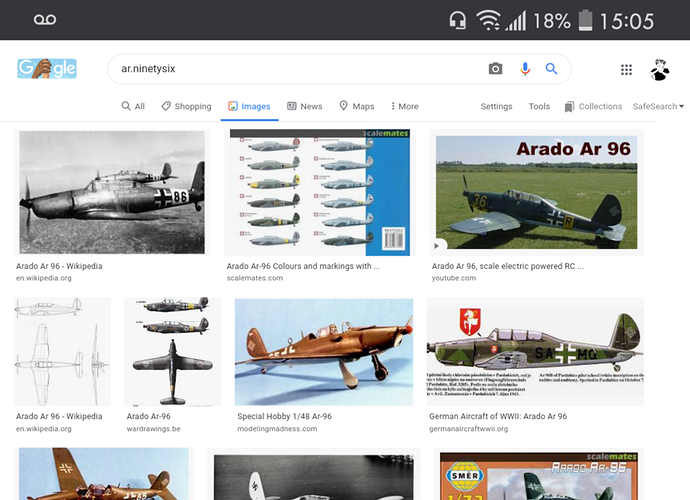
Task: Open the Maps tab
Action: (x=357, y=106)
